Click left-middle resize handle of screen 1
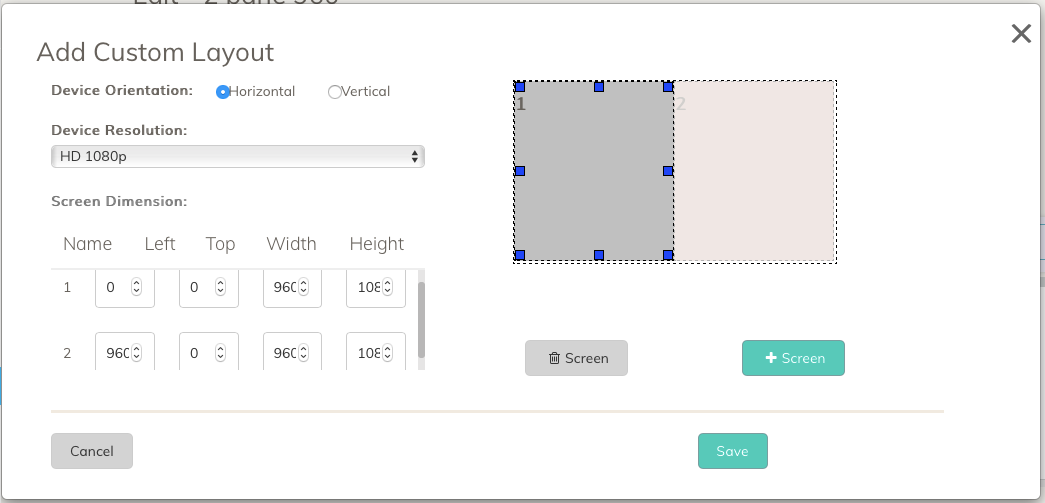1045x503 pixels. click(520, 171)
